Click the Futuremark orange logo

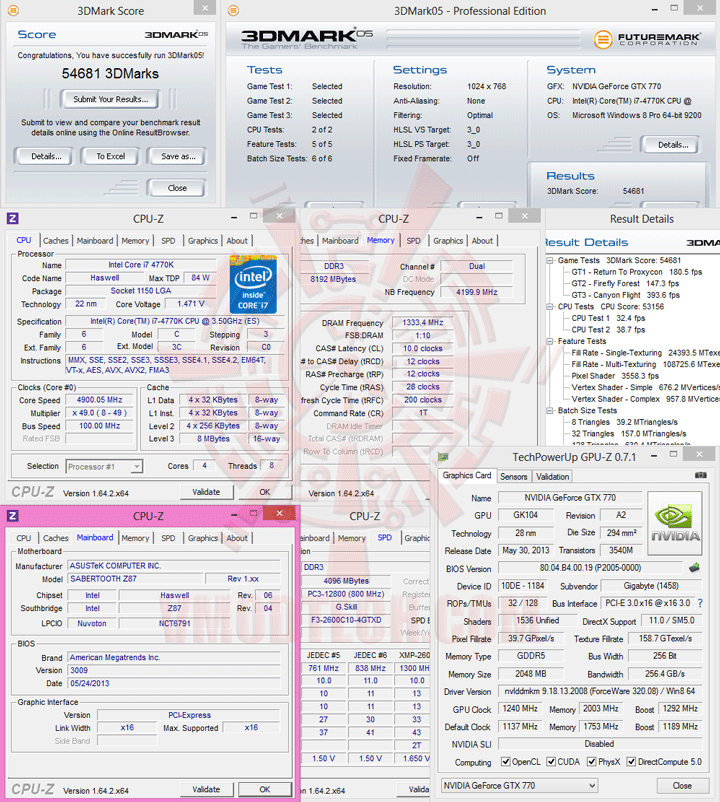tap(603, 39)
